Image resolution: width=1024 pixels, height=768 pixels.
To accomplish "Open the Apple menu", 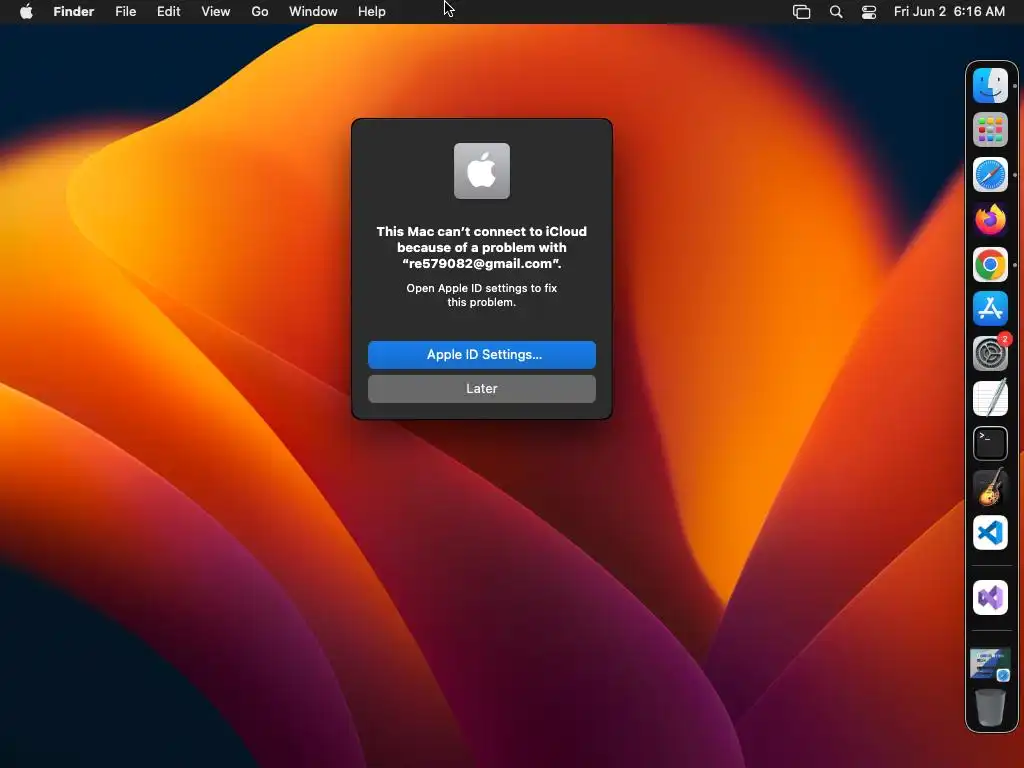I will tap(26, 11).
